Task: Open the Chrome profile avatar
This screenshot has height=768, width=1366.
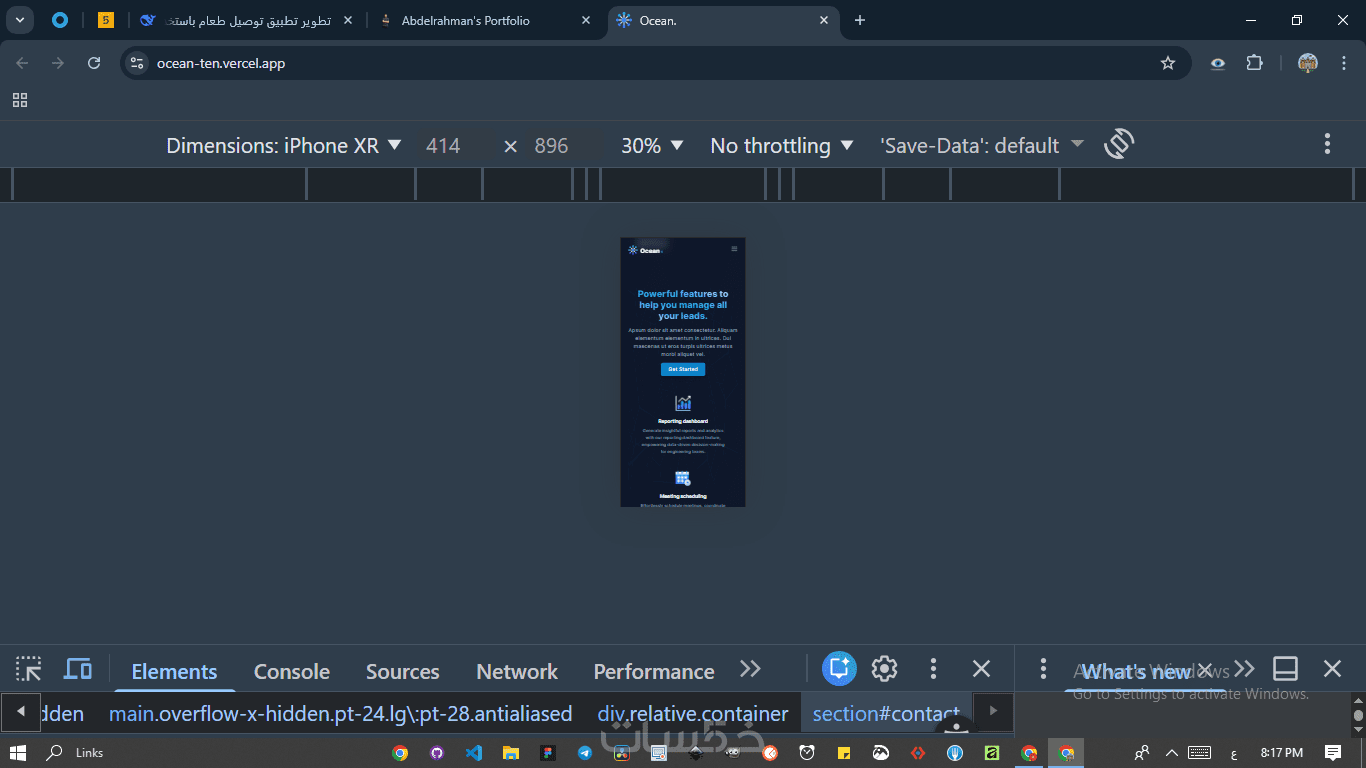Action: 1308,63
